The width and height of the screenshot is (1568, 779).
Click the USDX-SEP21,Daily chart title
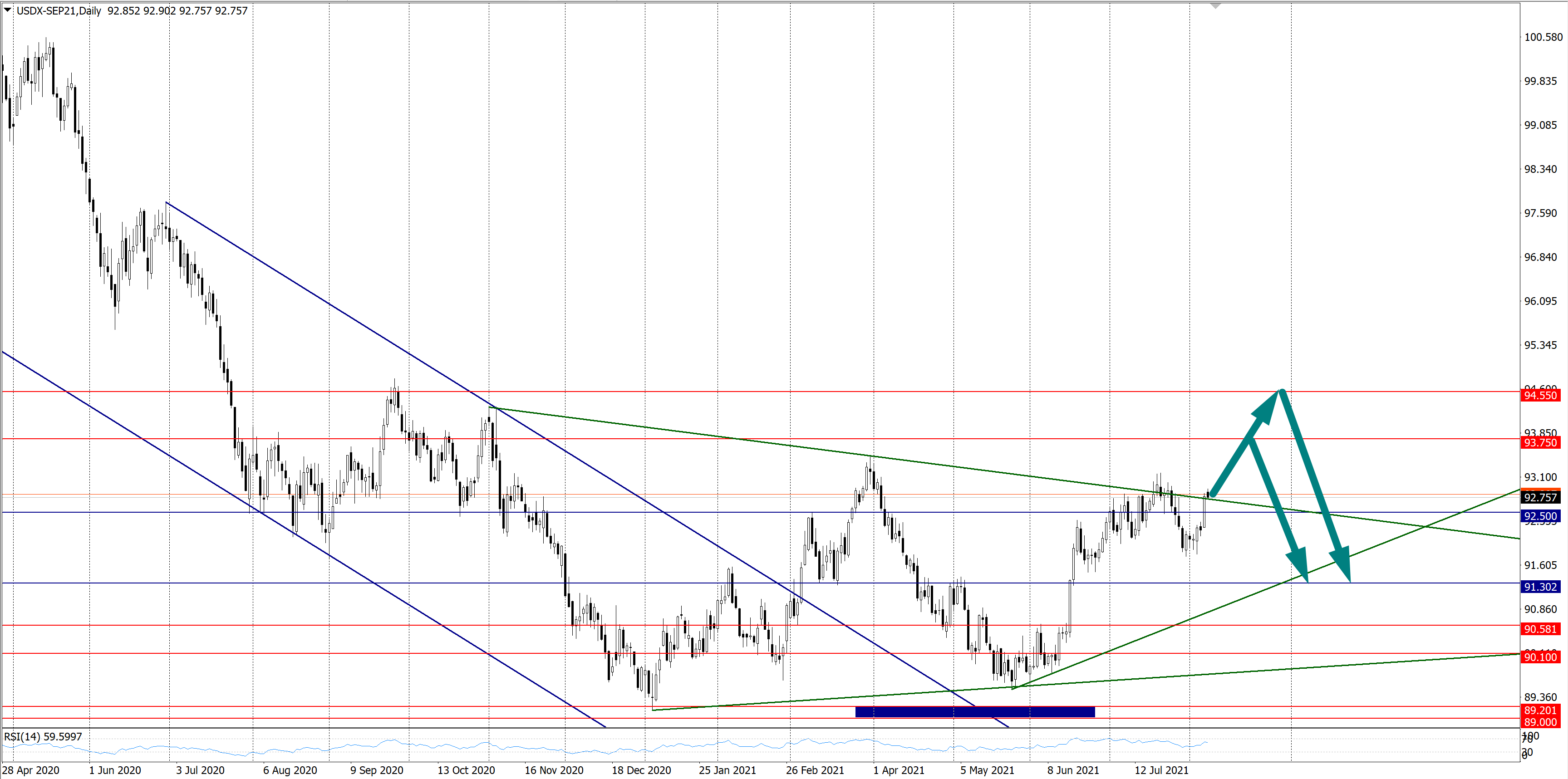pos(59,10)
